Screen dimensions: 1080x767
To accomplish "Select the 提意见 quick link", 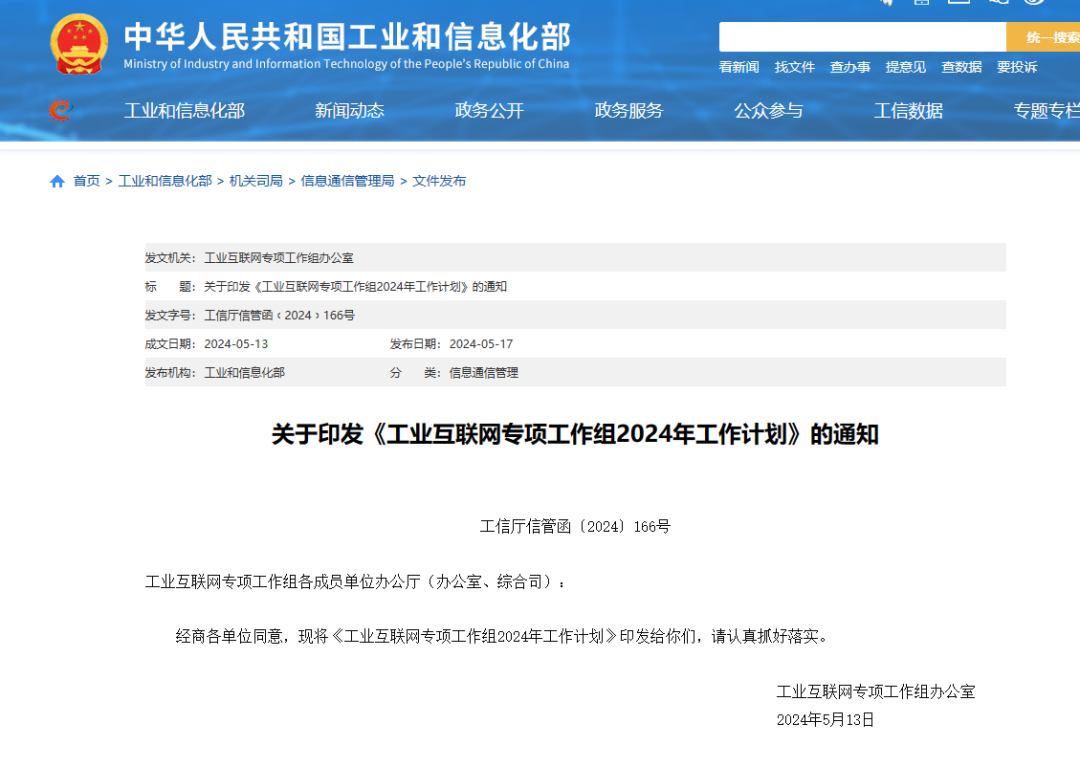I will [906, 67].
